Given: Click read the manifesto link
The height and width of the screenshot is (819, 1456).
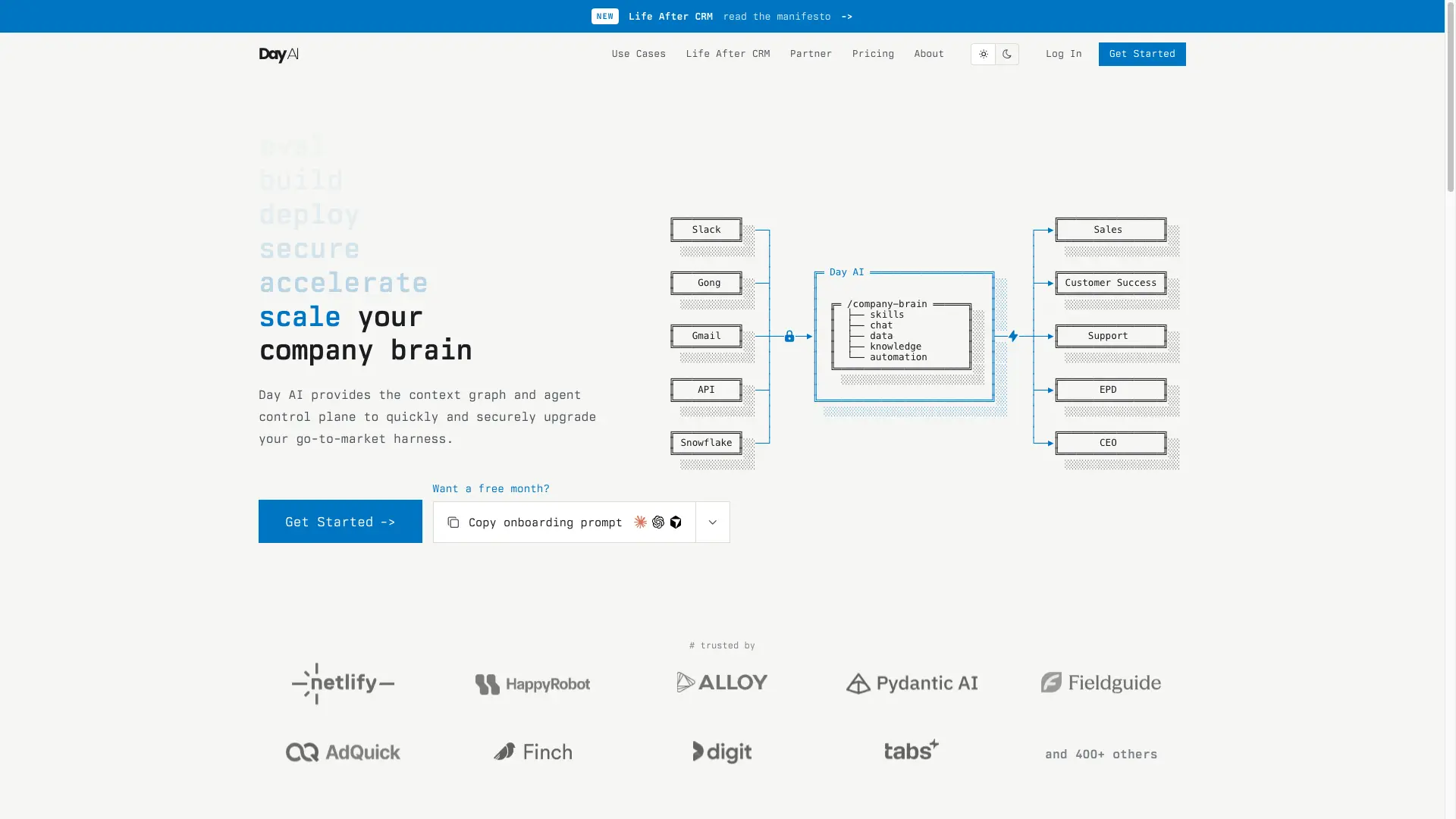Looking at the screenshot, I should [777, 16].
